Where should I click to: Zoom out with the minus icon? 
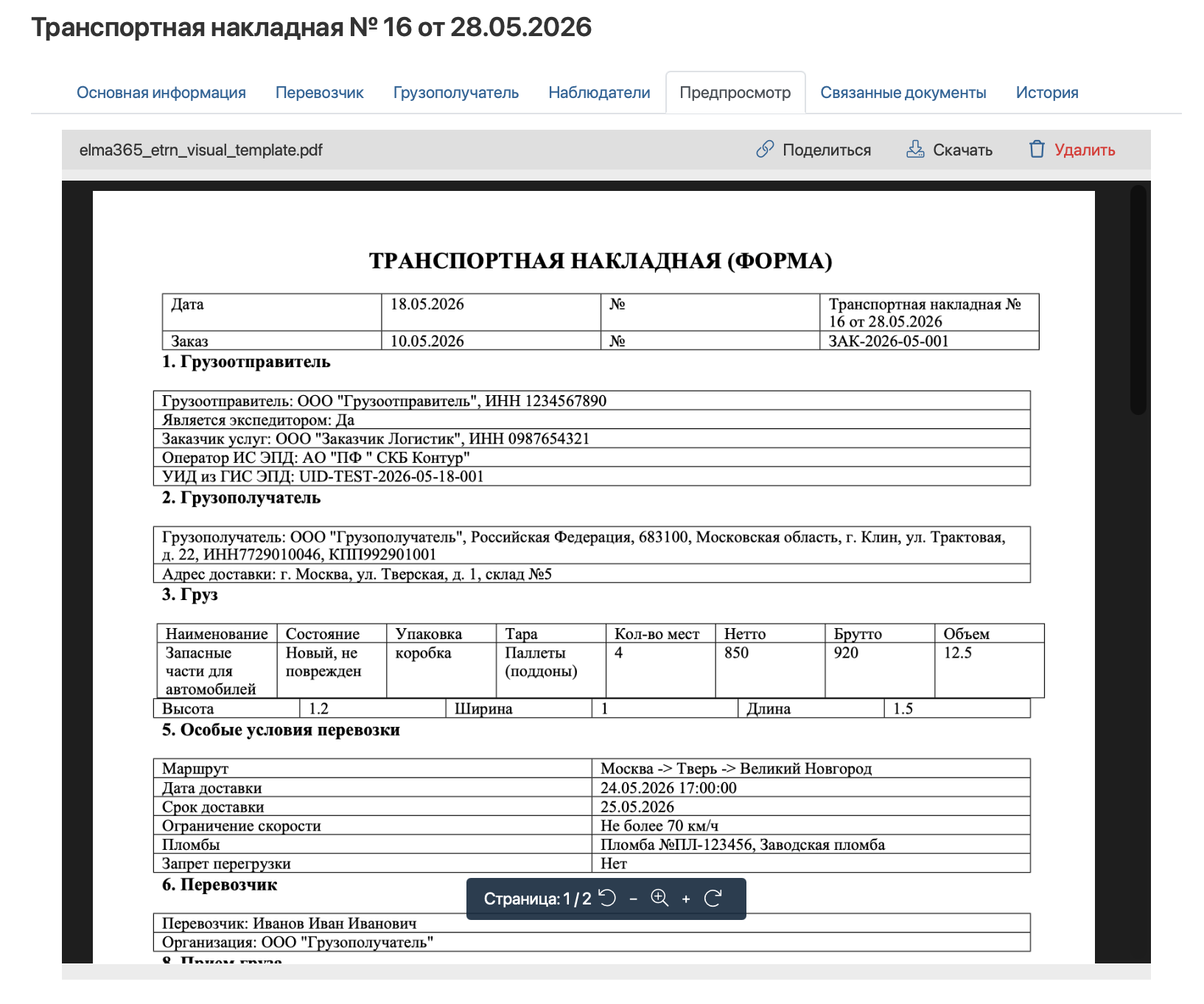pyautogui.click(x=633, y=899)
